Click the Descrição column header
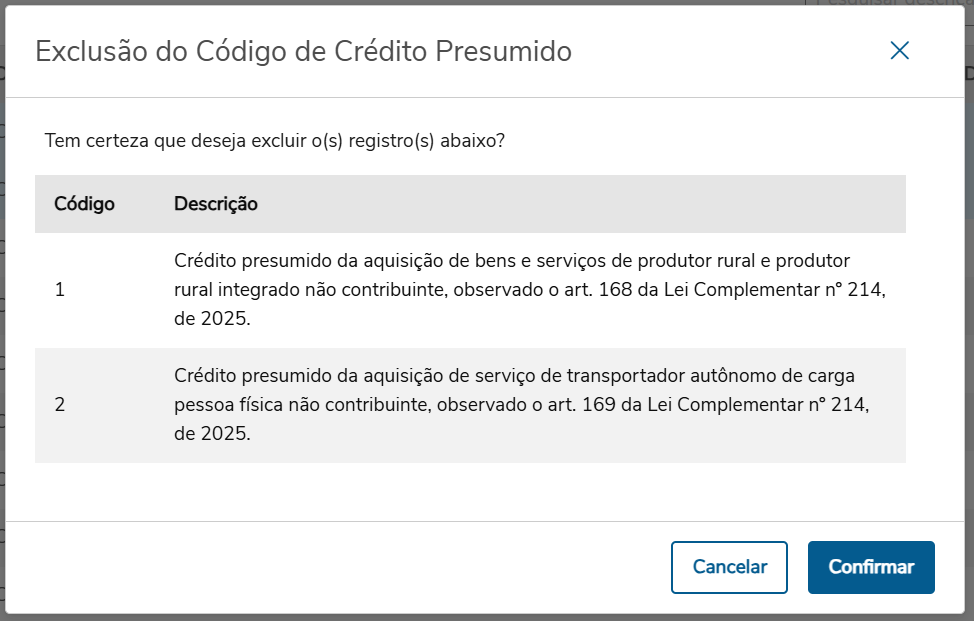The width and height of the screenshot is (974, 621). (216, 204)
